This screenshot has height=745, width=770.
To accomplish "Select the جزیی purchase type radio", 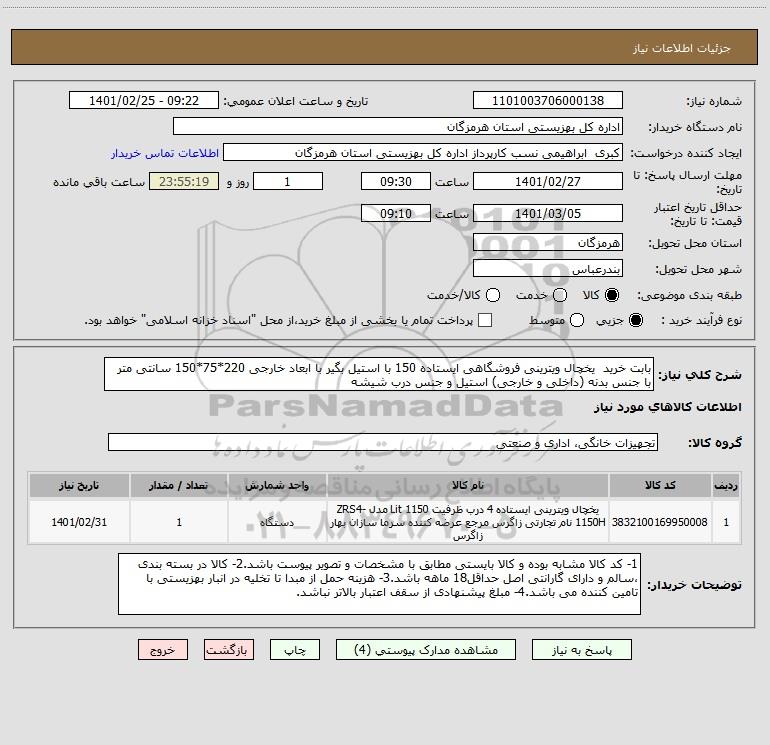I will coord(635,320).
